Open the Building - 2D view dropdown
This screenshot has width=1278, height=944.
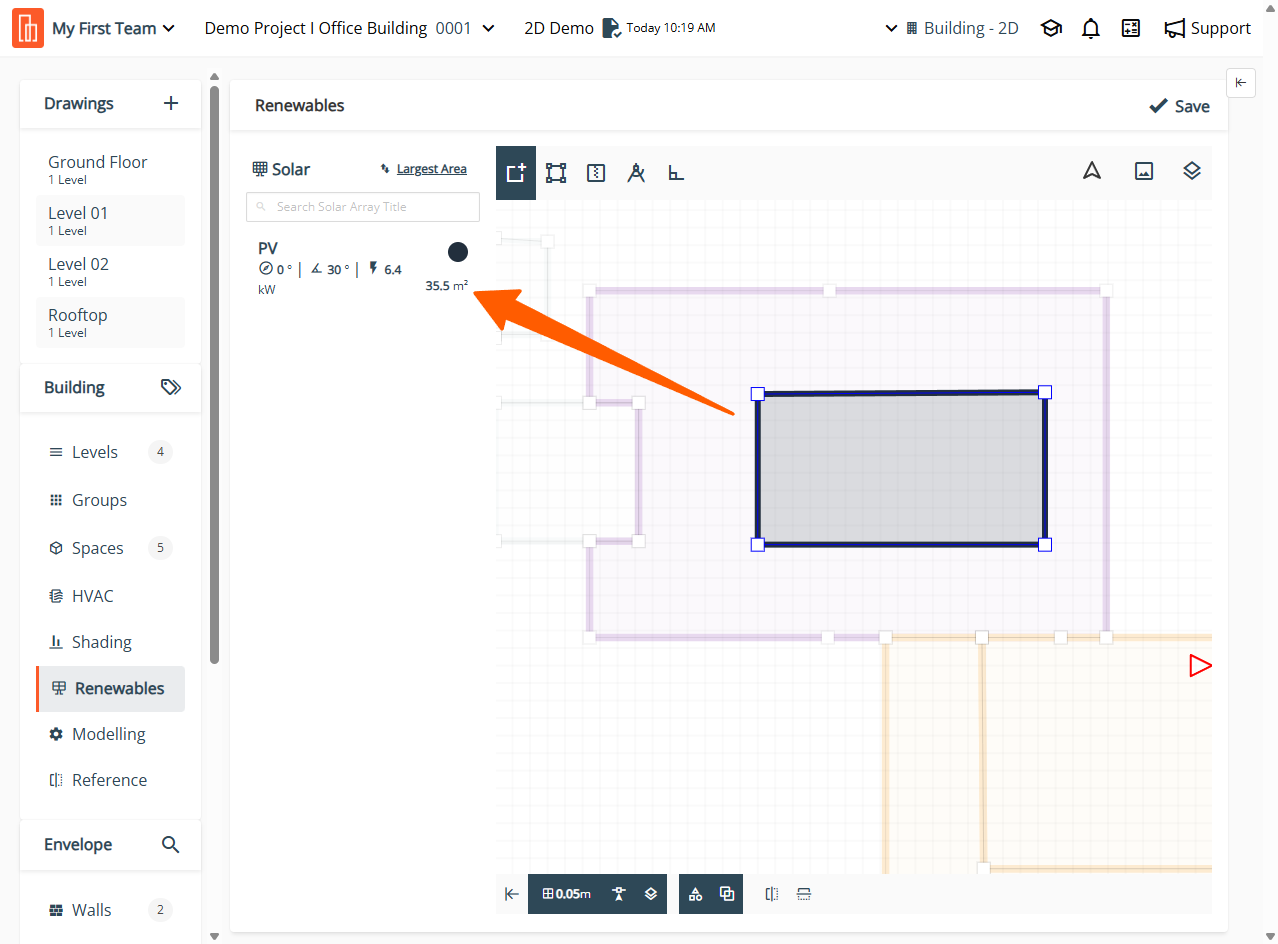952,29
